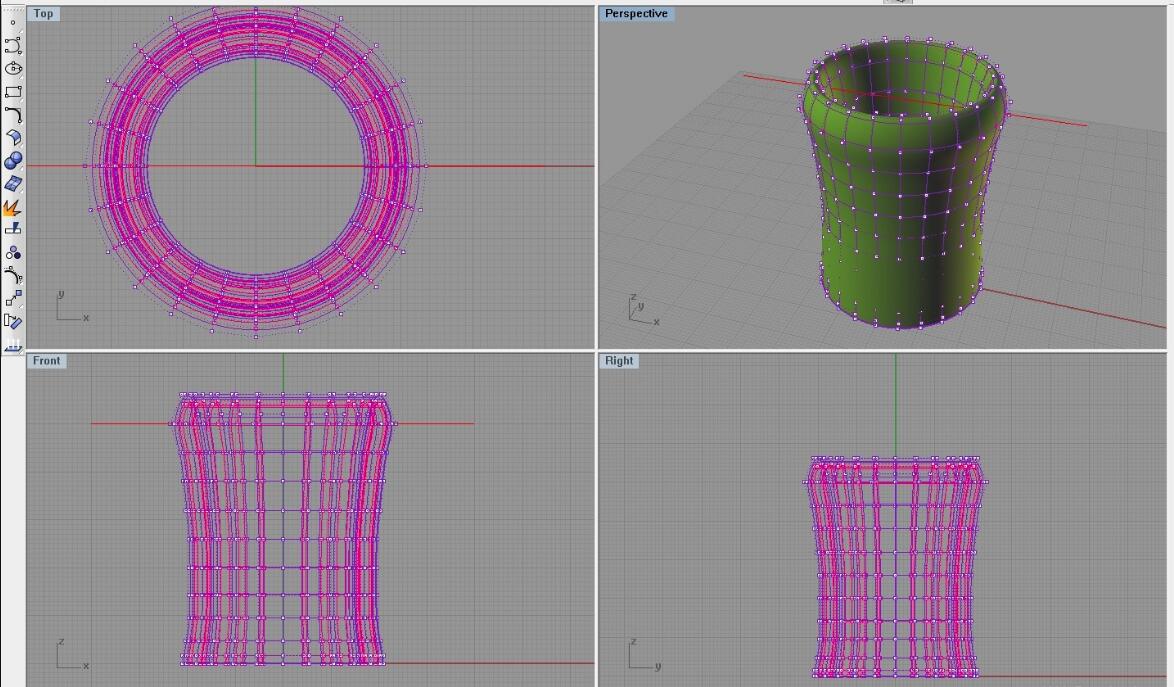The width and height of the screenshot is (1174, 687).
Task: Click the Perspective viewport label
Action: click(635, 14)
